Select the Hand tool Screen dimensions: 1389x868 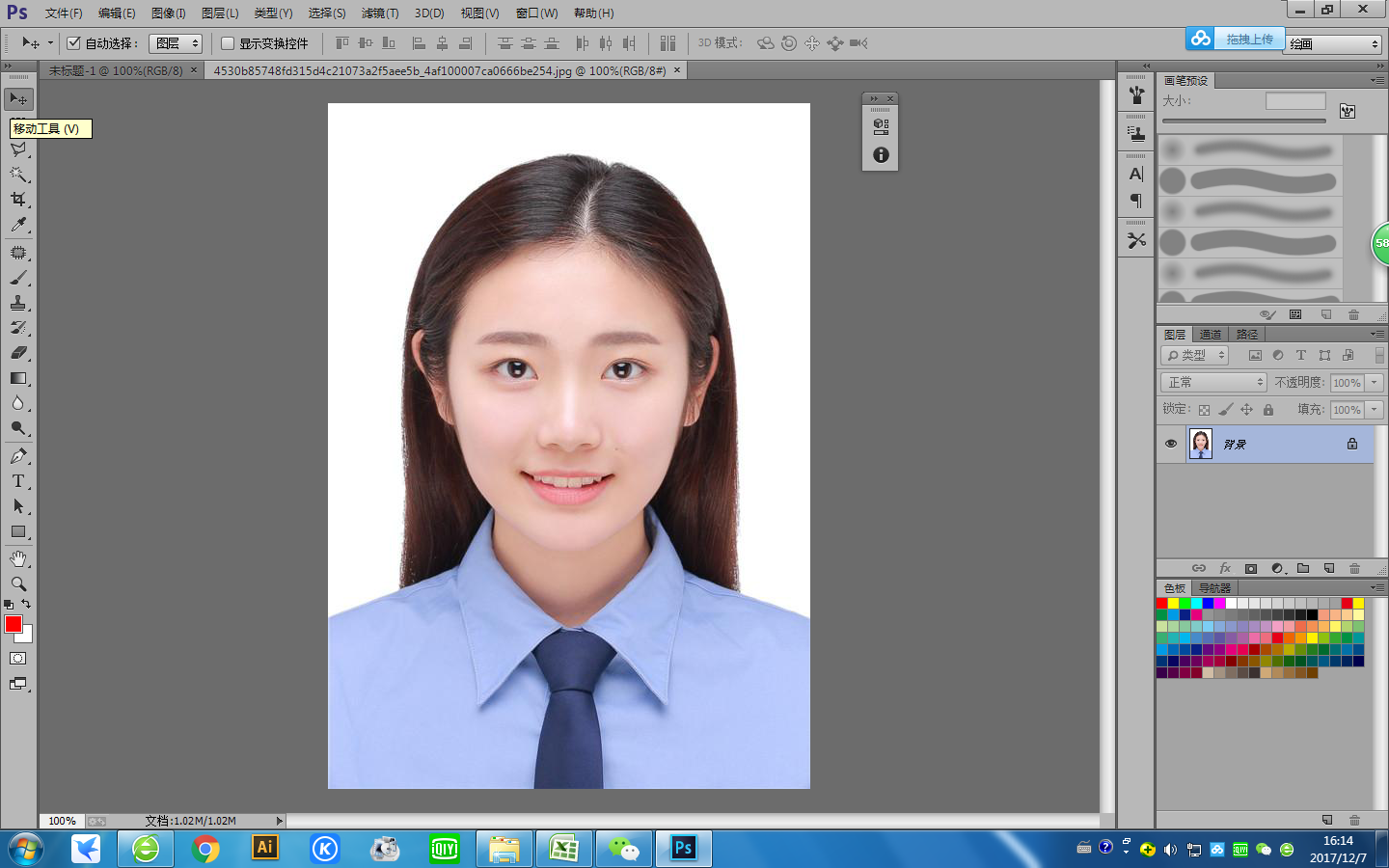click(18, 559)
